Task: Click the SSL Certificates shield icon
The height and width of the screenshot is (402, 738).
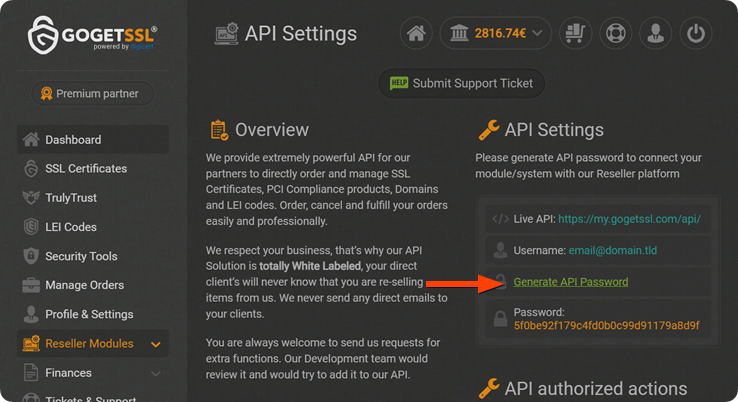Action: pos(31,169)
